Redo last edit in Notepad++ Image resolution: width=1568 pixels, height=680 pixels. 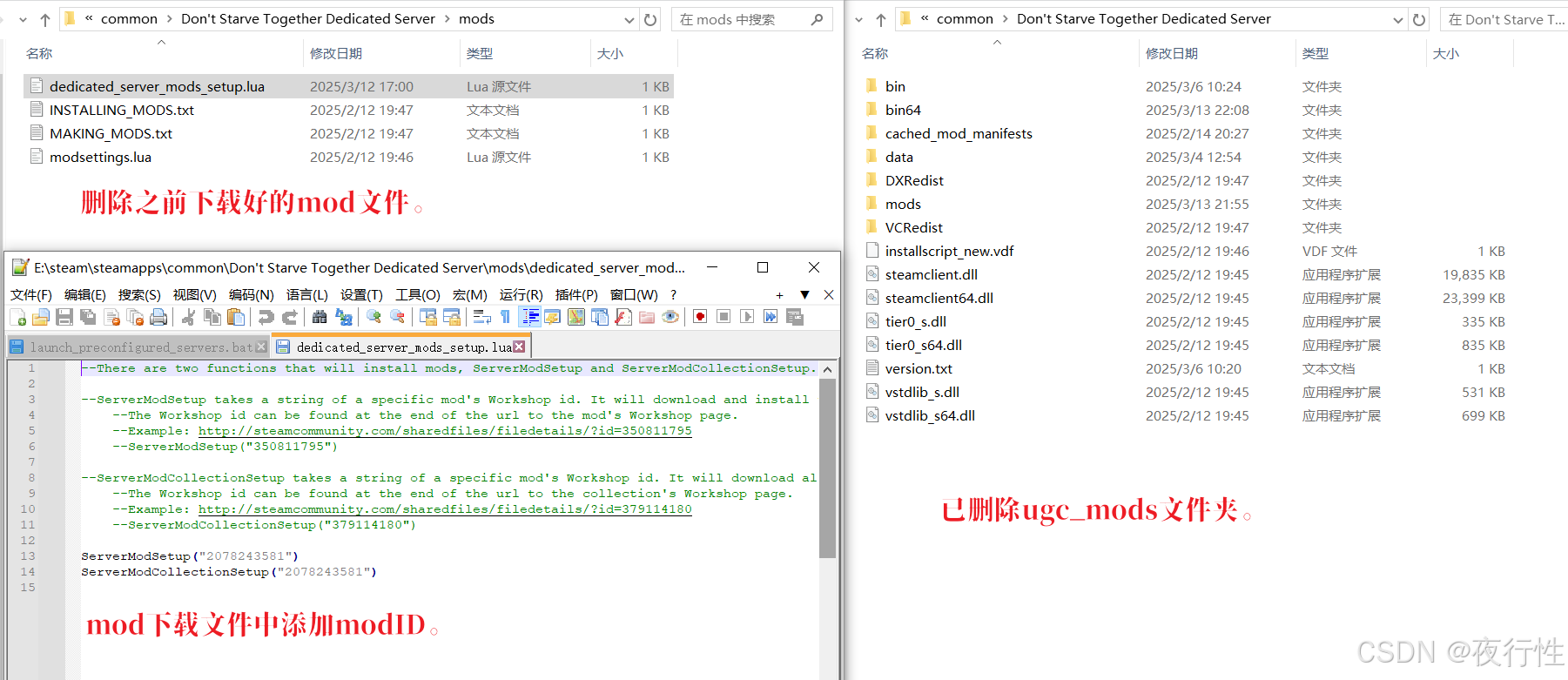pos(289,317)
